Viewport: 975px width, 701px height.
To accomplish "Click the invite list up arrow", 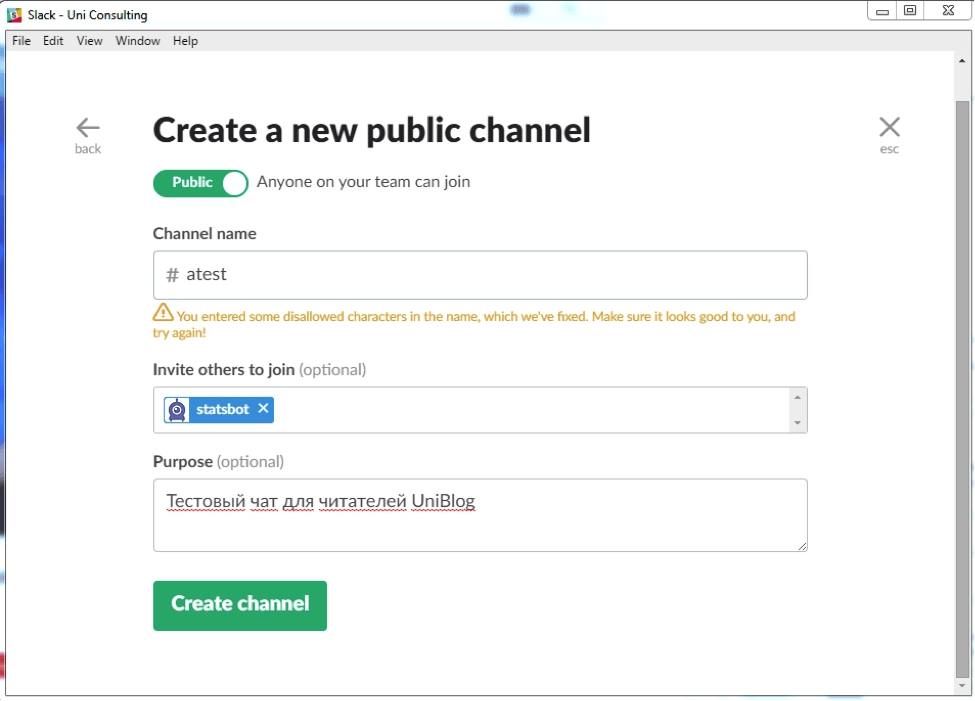I will [x=797, y=397].
